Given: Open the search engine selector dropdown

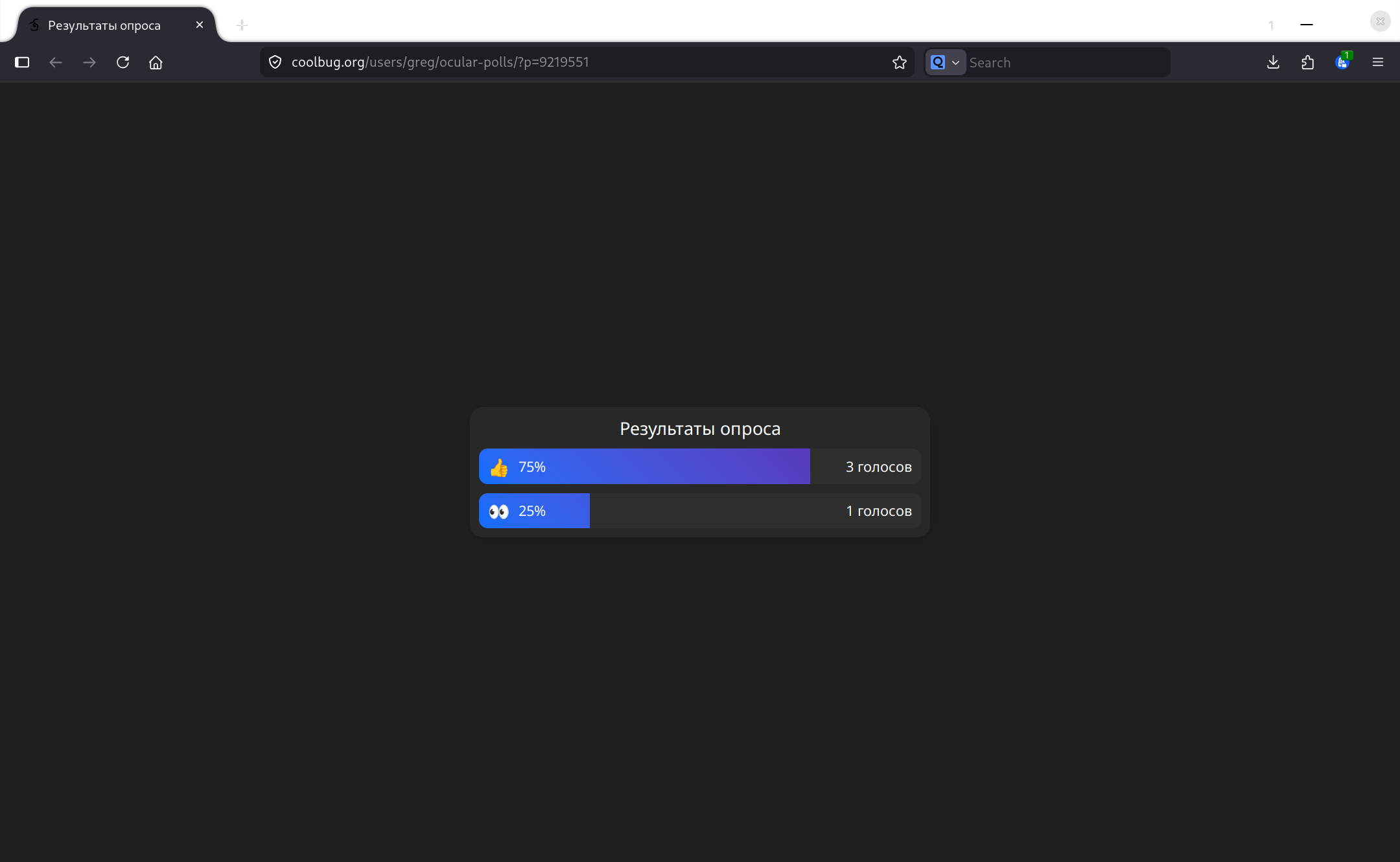Looking at the screenshot, I should click(x=945, y=62).
